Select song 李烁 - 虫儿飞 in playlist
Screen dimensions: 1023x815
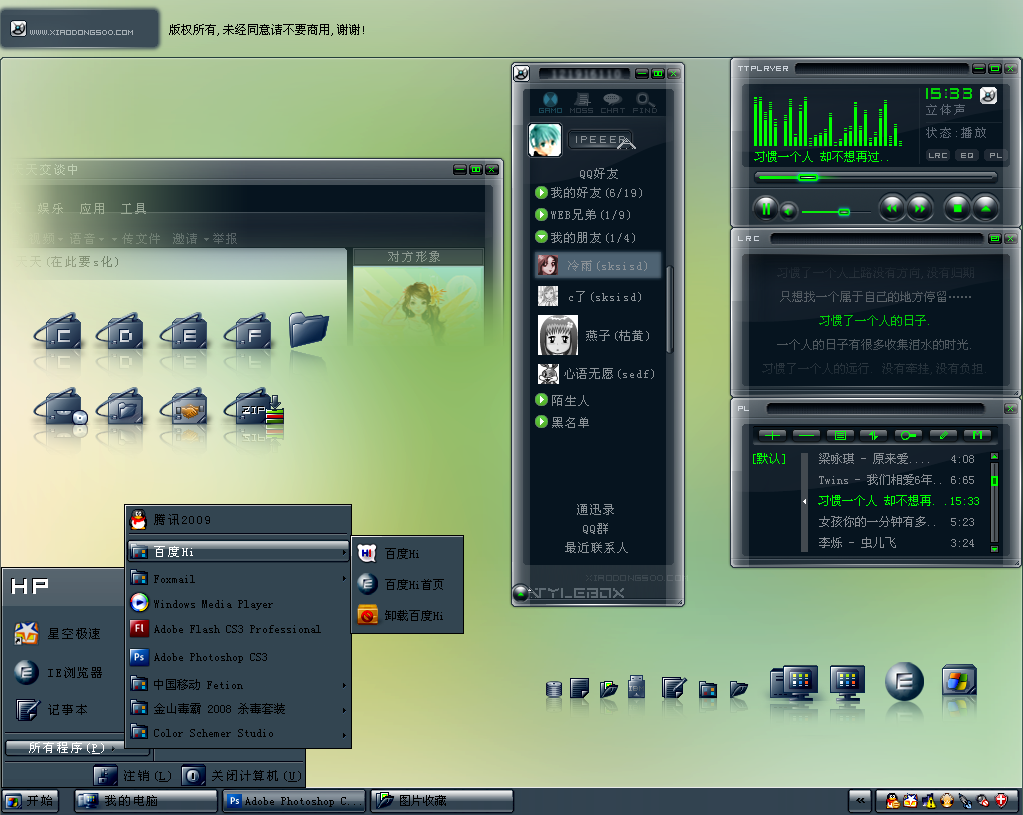tap(896, 542)
